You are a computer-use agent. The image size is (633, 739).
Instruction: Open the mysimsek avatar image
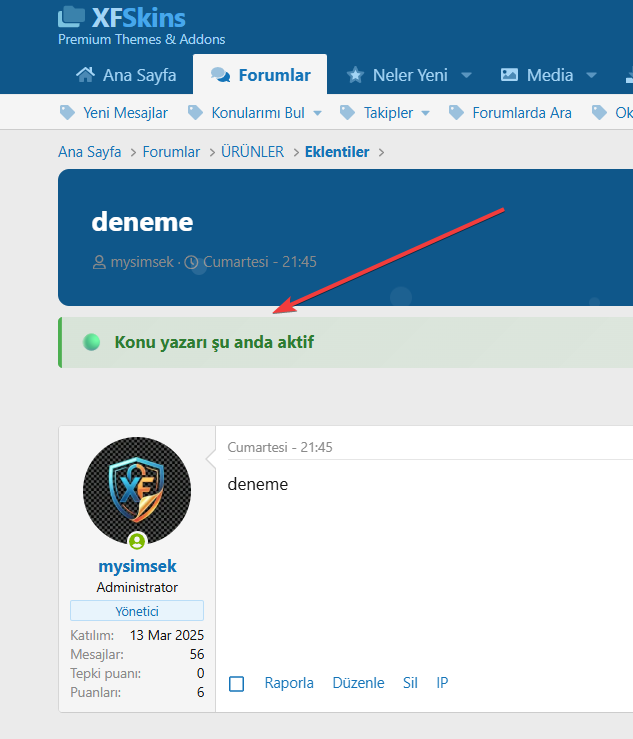tap(137, 490)
